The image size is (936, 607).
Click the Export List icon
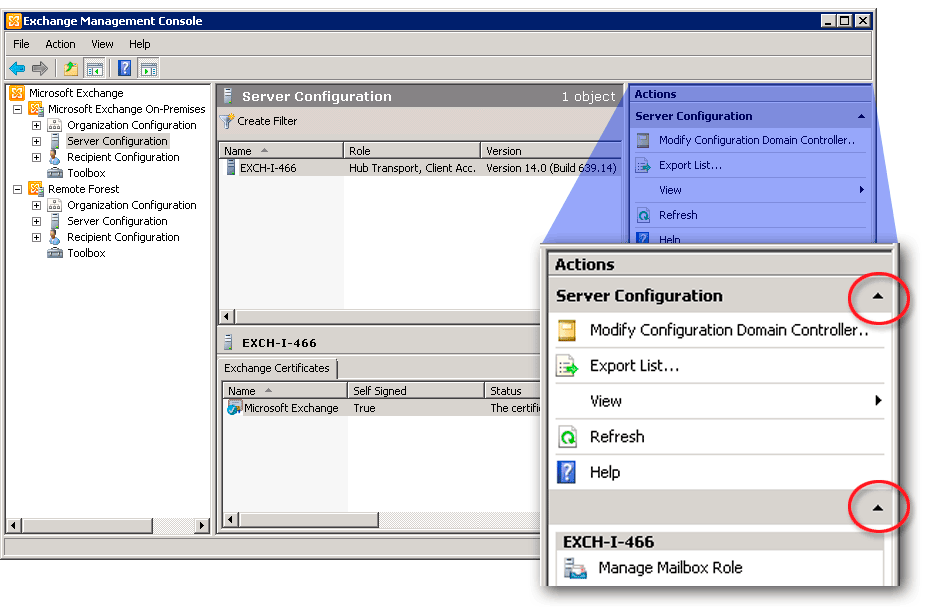(568, 364)
